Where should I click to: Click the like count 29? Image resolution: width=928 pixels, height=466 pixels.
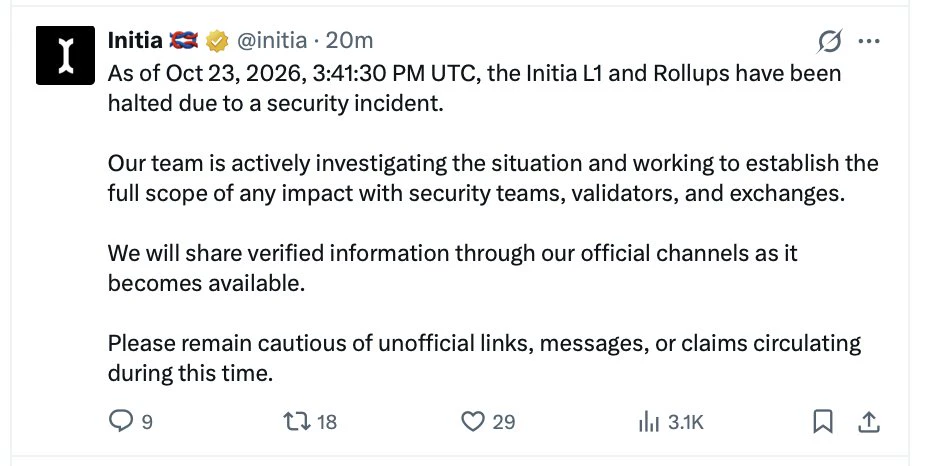pyautogui.click(x=504, y=422)
